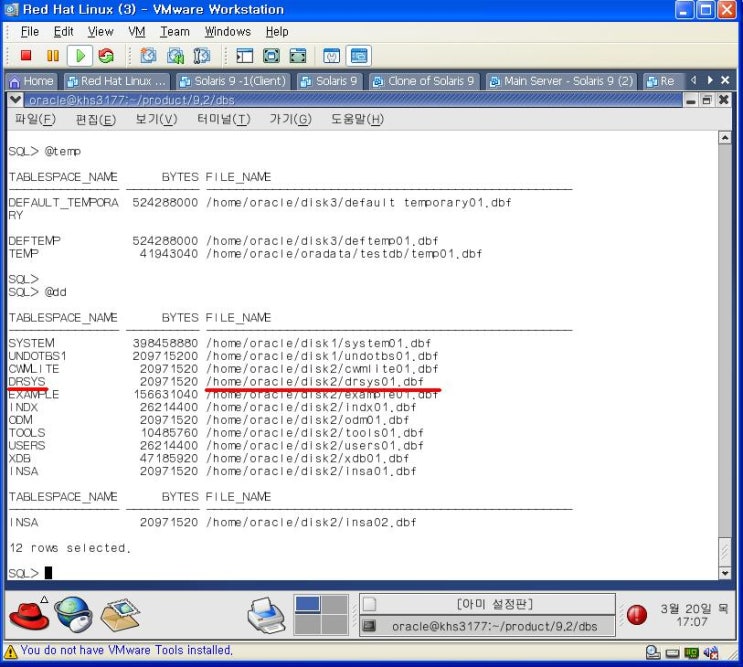
Task: Open the terminal window menu arrow
Action: click(15, 99)
